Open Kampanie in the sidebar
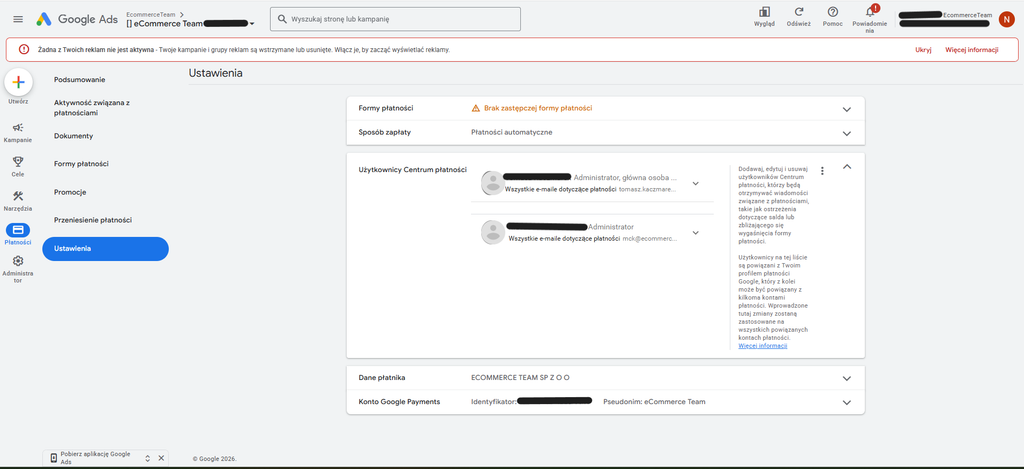The width and height of the screenshot is (1024, 469). point(18,132)
